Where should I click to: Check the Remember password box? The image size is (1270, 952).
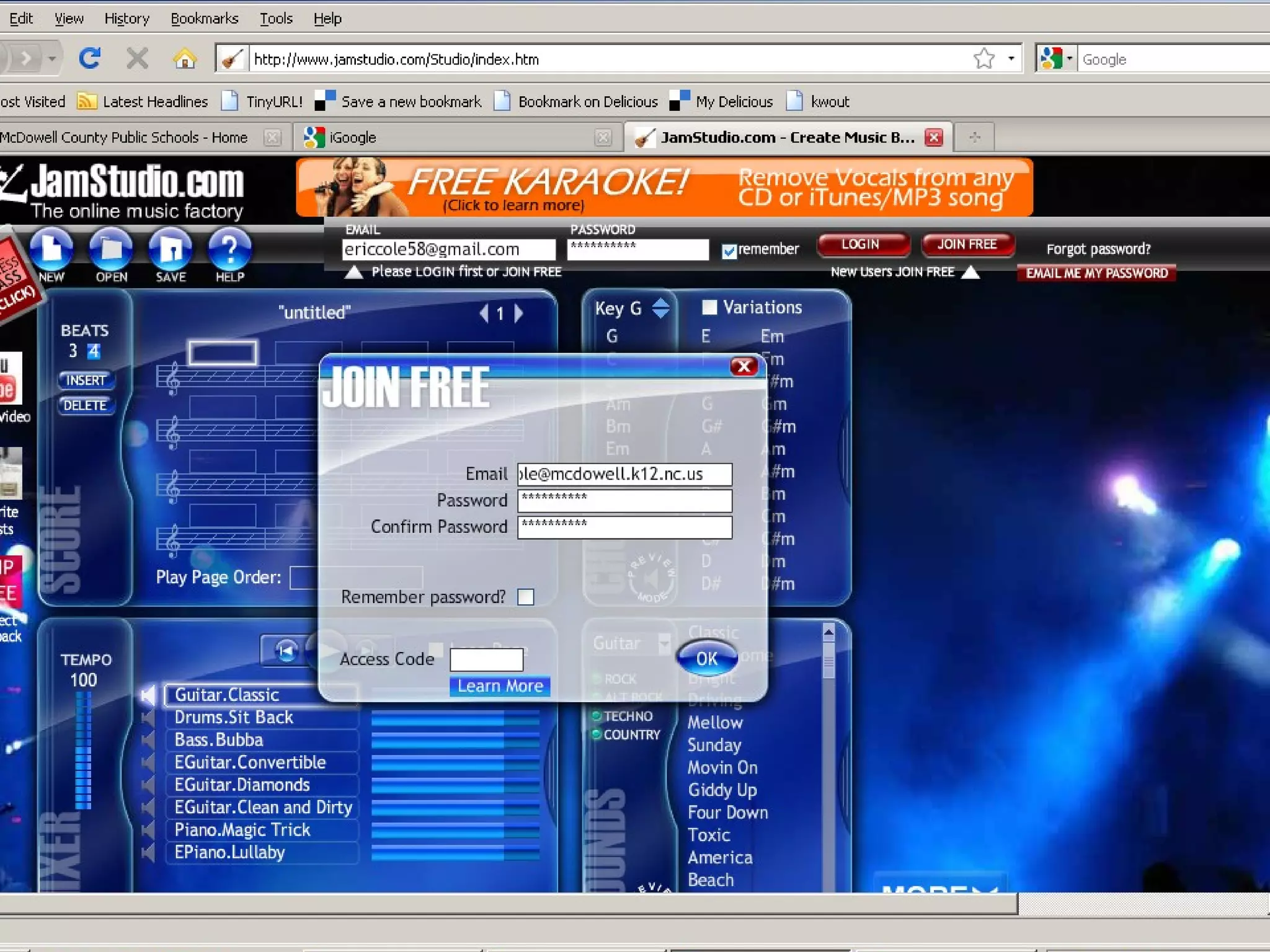pos(526,597)
